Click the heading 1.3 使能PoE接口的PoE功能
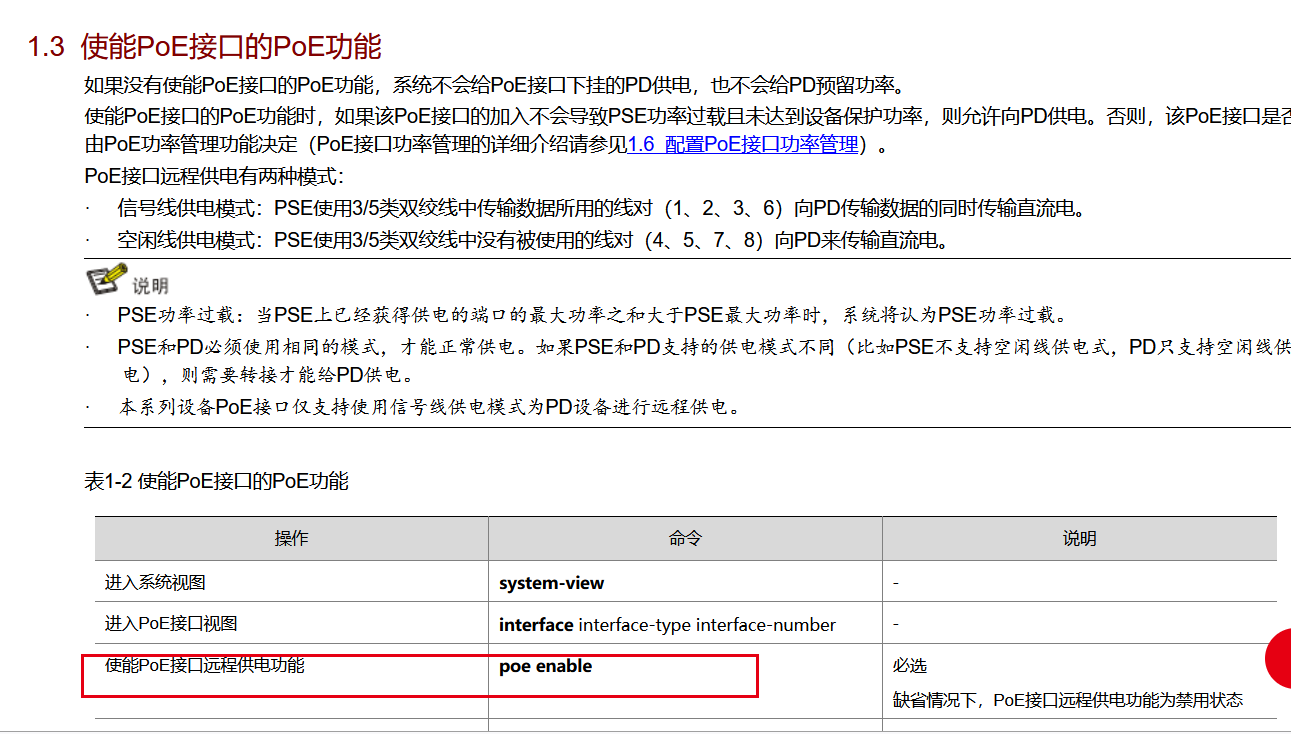The image size is (1291, 734). click(205, 47)
